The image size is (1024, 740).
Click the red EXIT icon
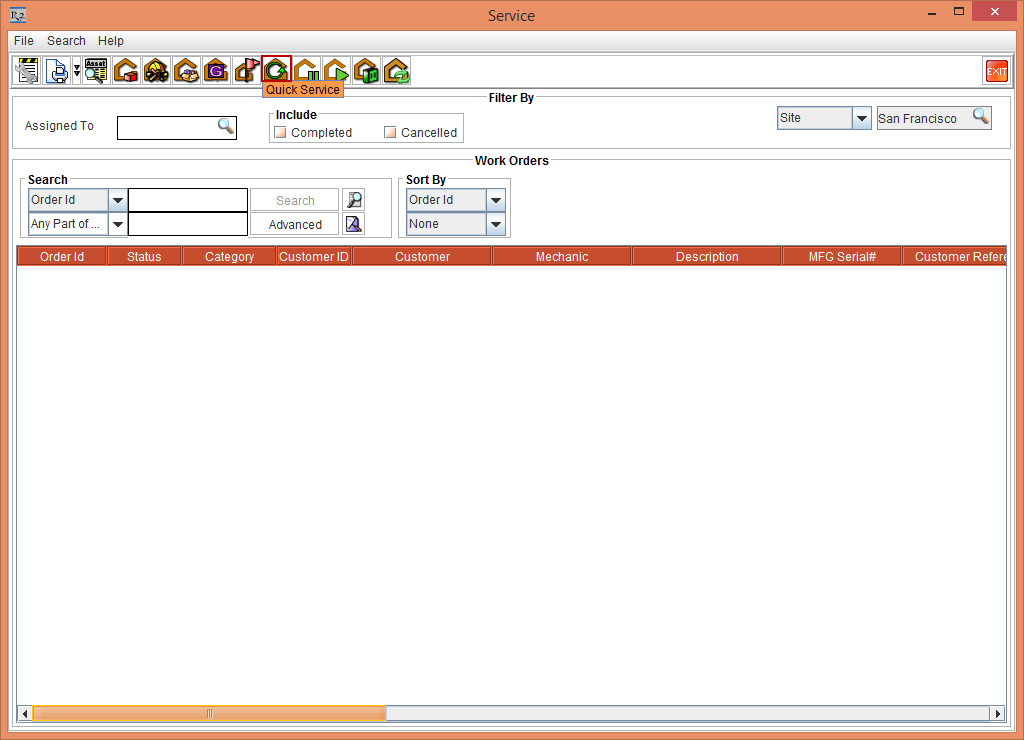pyautogui.click(x=996, y=71)
